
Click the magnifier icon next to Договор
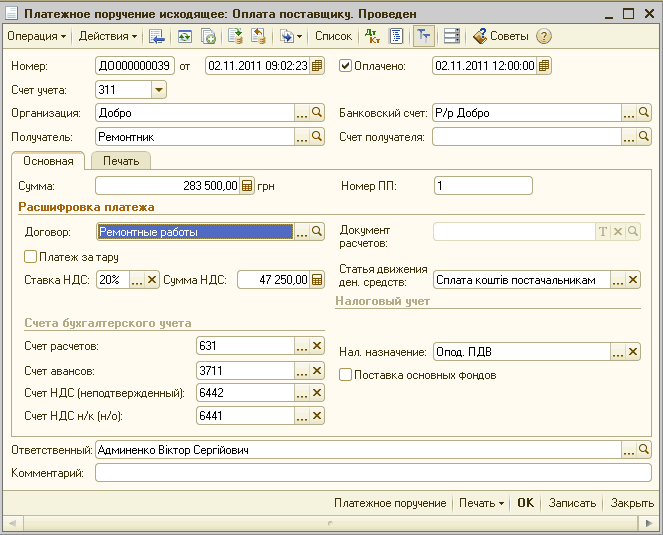[x=317, y=231]
